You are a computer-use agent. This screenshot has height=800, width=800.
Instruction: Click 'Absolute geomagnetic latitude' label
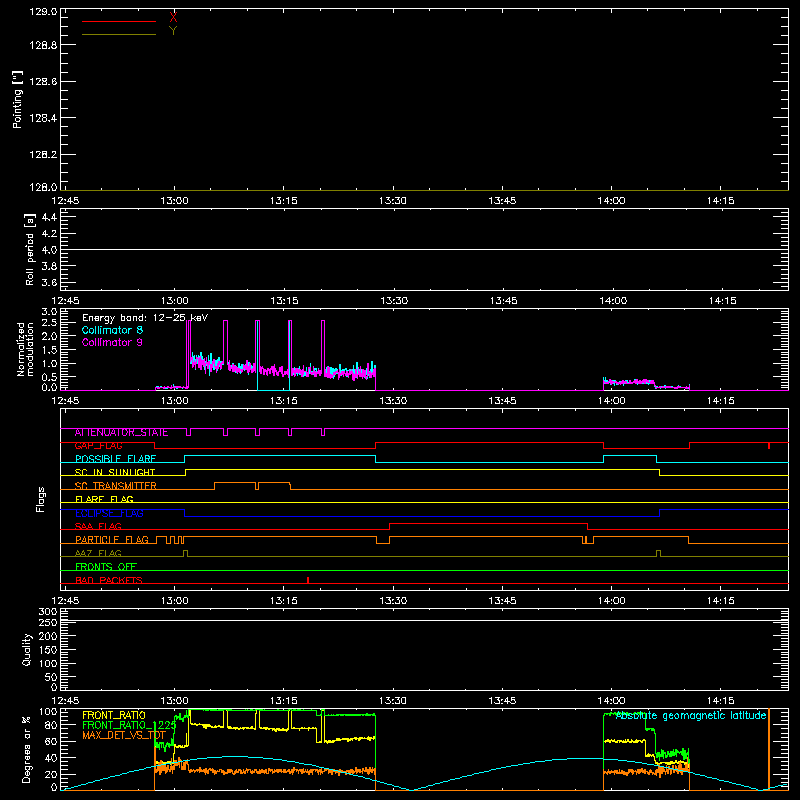(691, 716)
